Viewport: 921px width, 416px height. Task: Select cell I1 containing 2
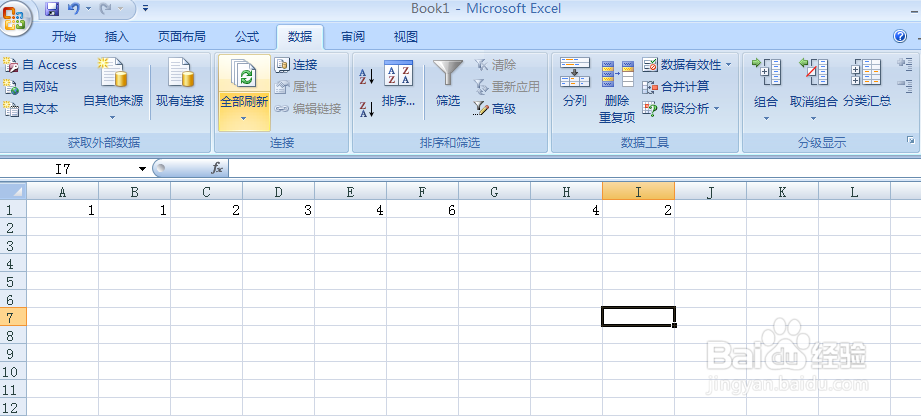(638, 210)
